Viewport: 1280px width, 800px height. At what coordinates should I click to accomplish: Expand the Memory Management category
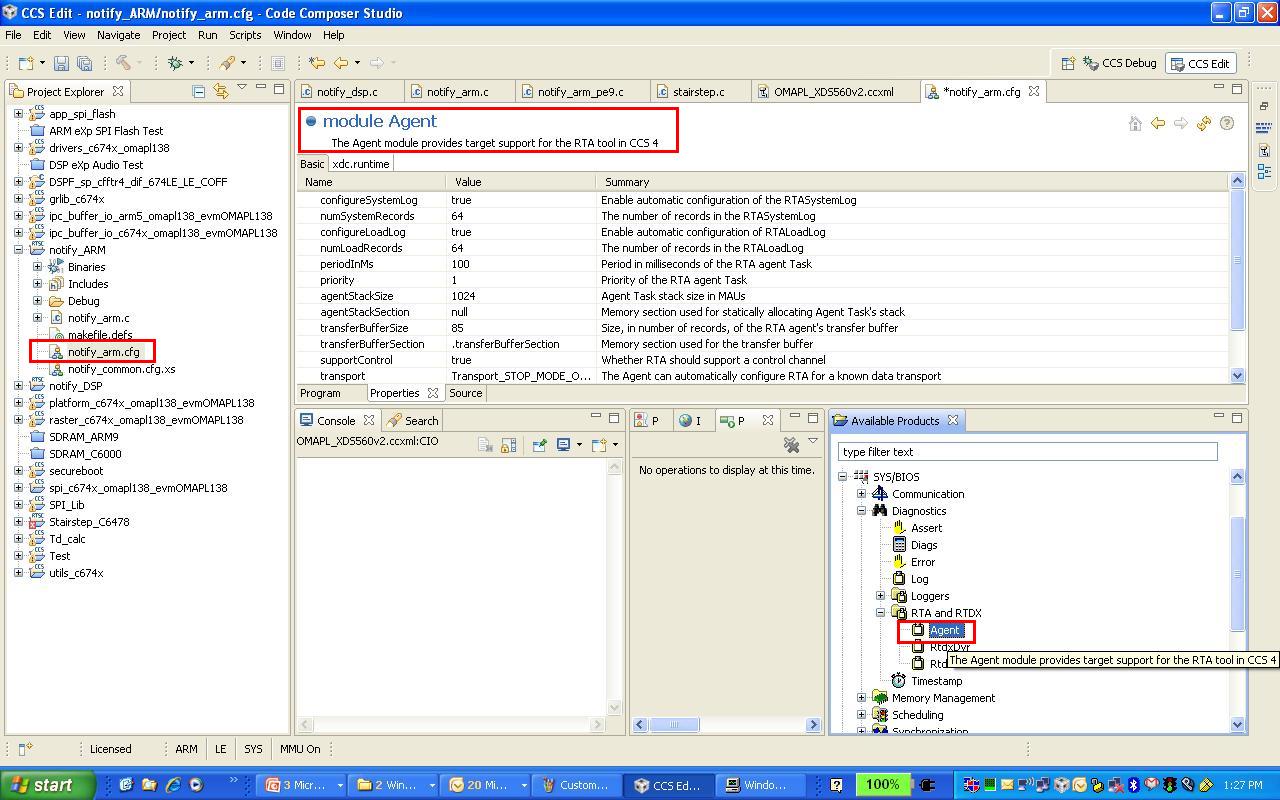click(862, 698)
